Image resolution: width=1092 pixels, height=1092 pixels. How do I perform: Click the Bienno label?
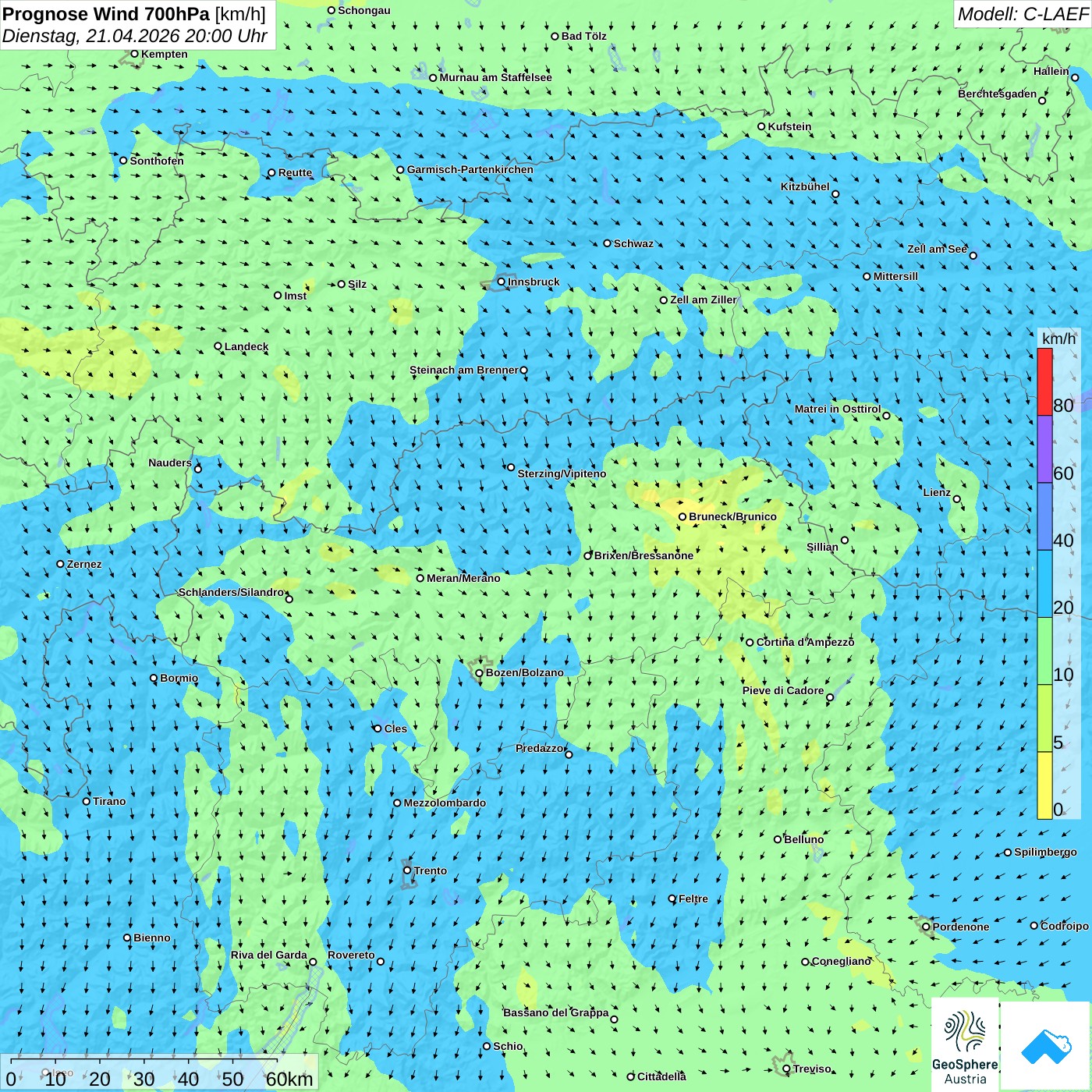point(151,938)
